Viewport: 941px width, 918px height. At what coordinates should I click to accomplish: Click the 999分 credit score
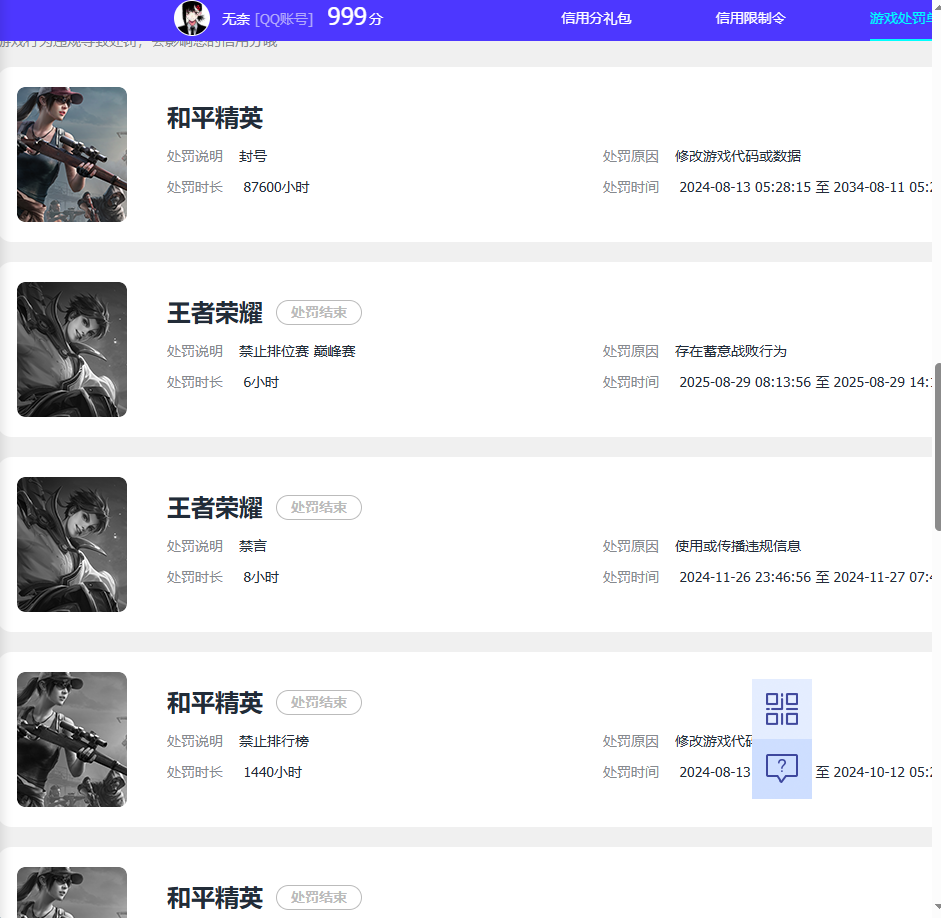(355, 17)
